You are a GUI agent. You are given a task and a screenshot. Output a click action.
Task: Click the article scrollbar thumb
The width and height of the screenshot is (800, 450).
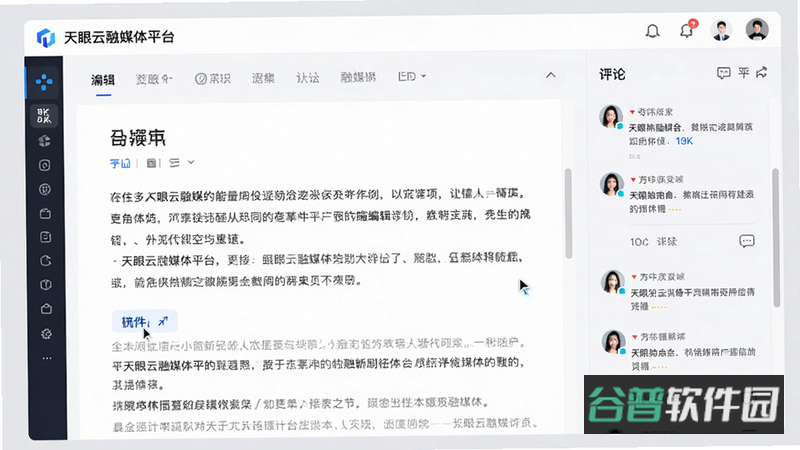click(x=568, y=213)
